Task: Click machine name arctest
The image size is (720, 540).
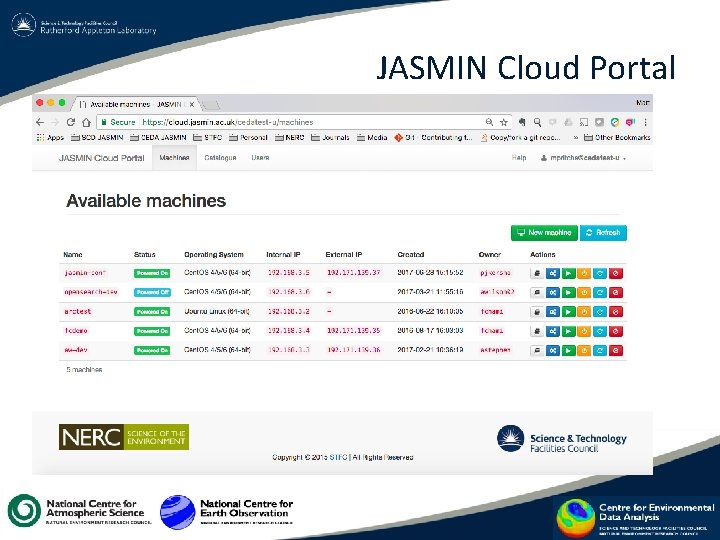Action: pos(78,311)
